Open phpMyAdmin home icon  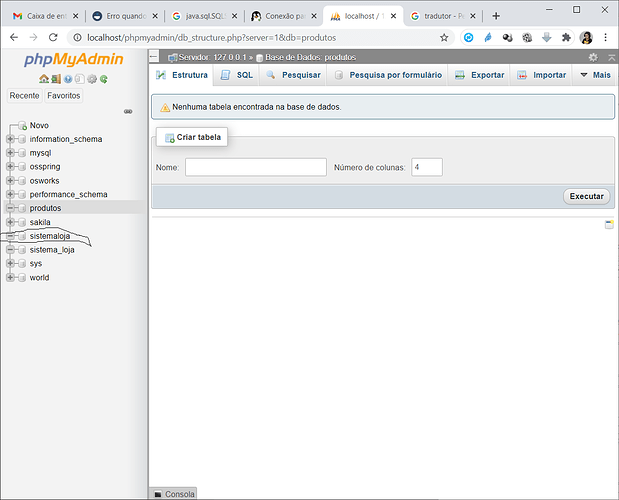(x=44, y=79)
